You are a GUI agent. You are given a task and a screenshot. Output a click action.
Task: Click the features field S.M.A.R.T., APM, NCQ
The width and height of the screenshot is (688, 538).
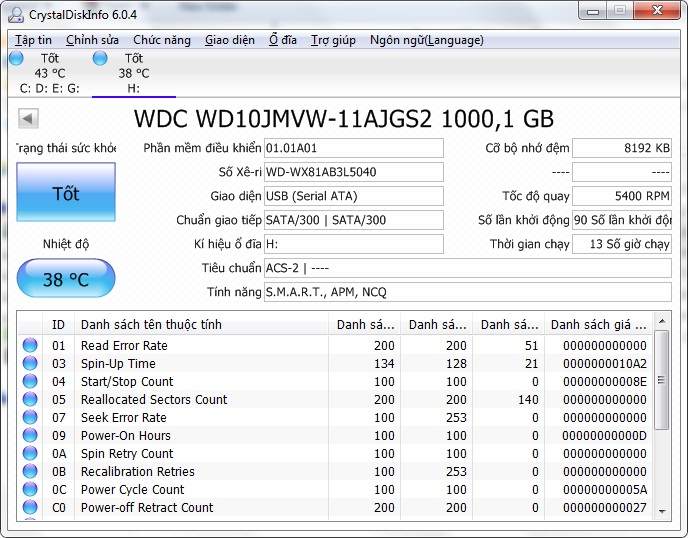pyautogui.click(x=468, y=292)
